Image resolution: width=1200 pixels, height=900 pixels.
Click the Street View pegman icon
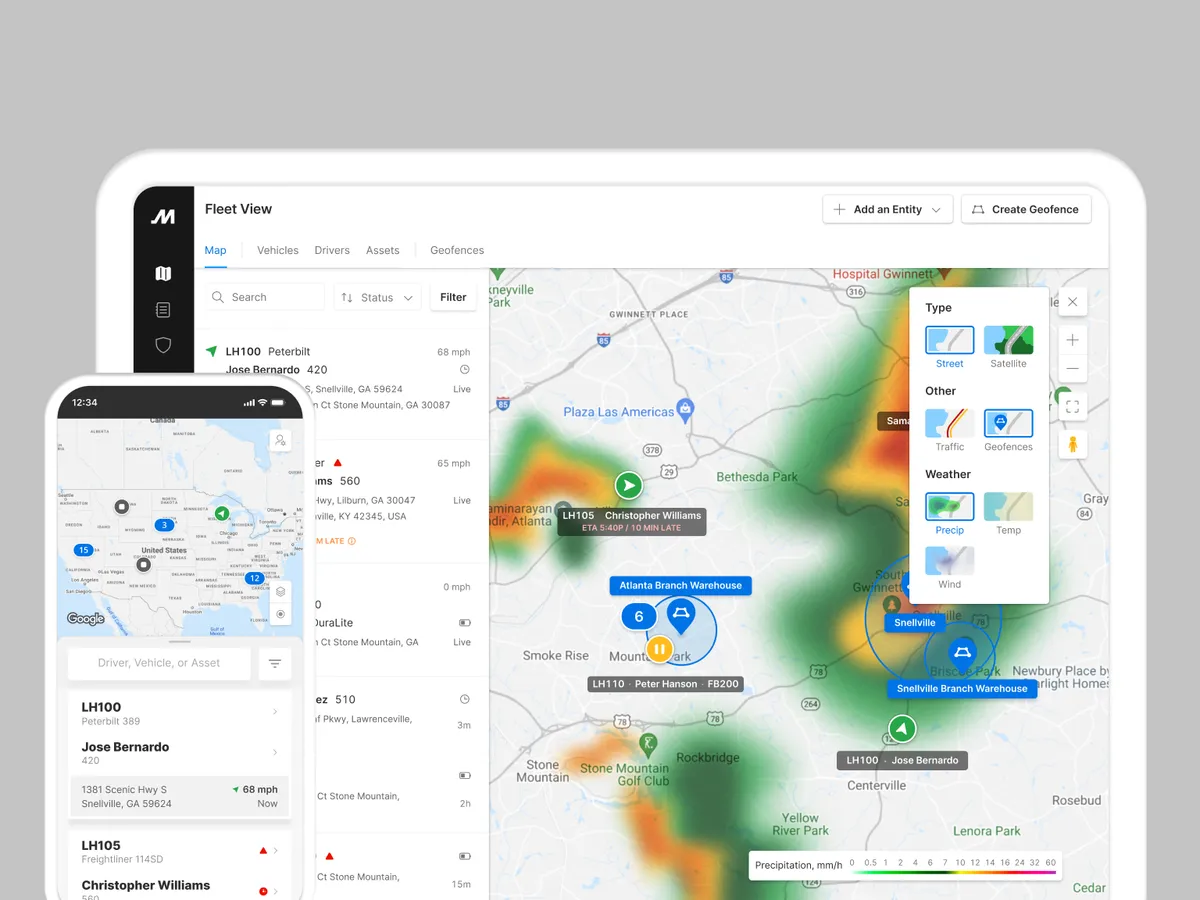pyautogui.click(x=1072, y=443)
